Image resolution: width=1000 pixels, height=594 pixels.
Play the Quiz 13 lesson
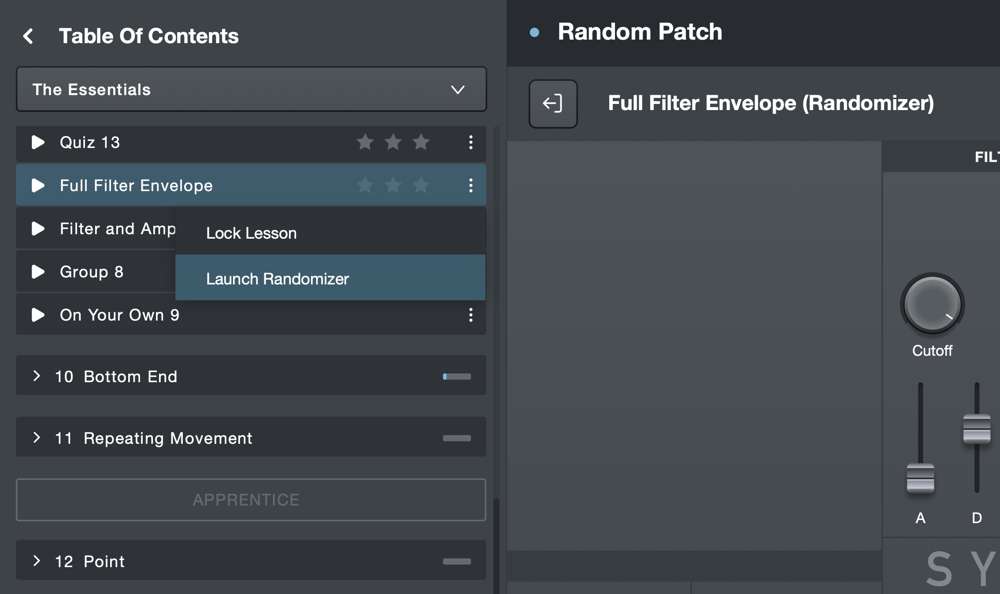38,142
